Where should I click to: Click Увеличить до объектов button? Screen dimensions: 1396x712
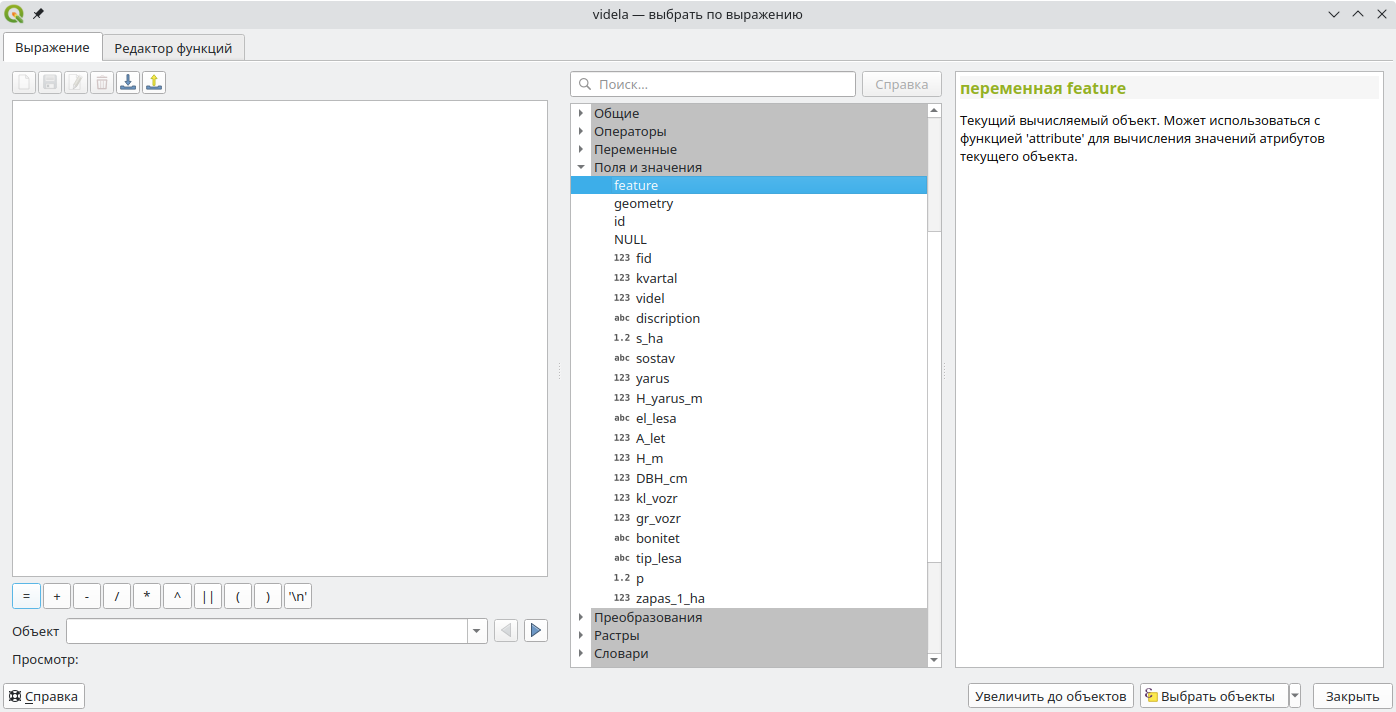[x=1051, y=696]
